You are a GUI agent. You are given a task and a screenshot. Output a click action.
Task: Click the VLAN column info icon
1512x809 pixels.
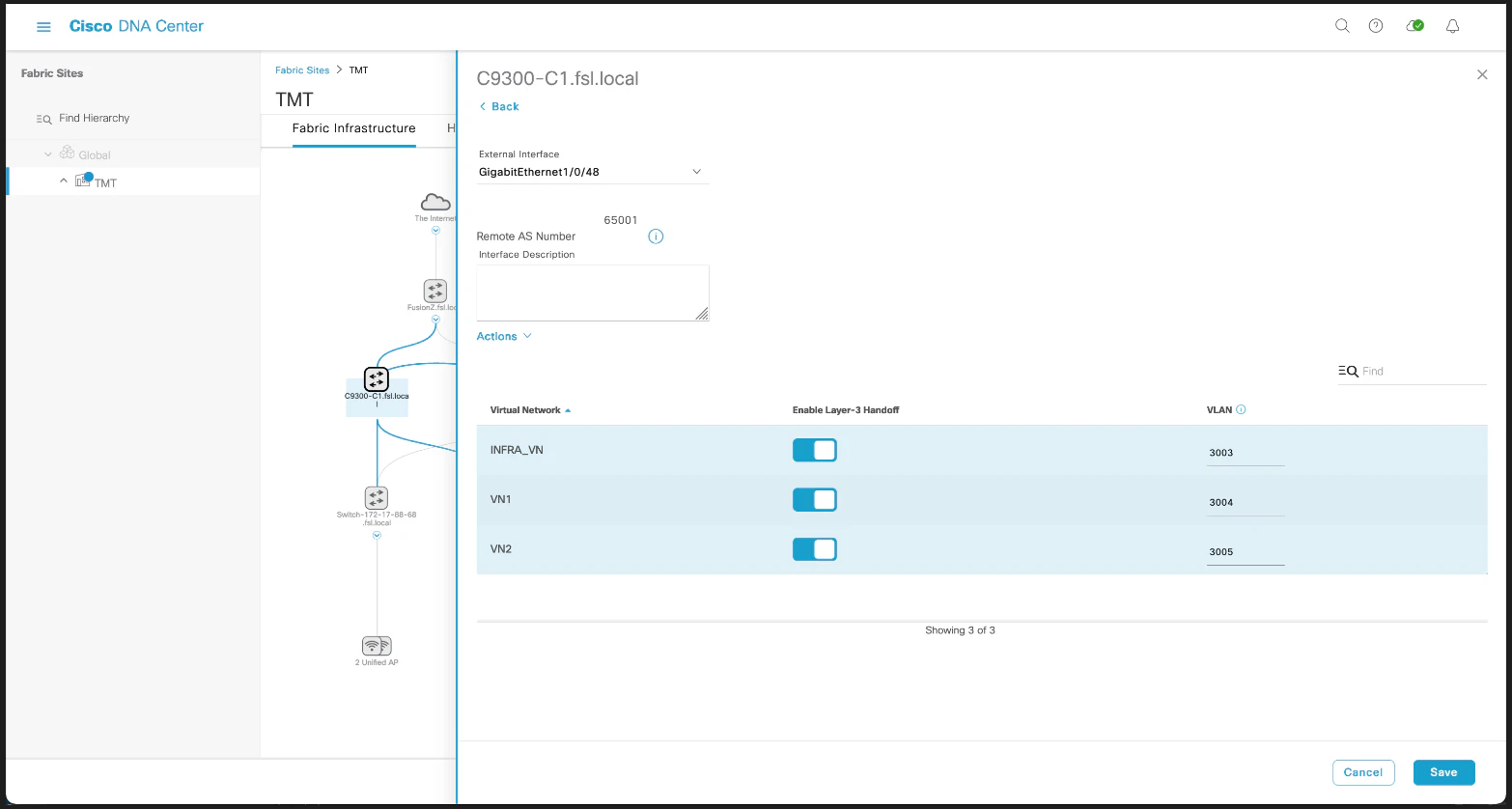(x=1241, y=409)
